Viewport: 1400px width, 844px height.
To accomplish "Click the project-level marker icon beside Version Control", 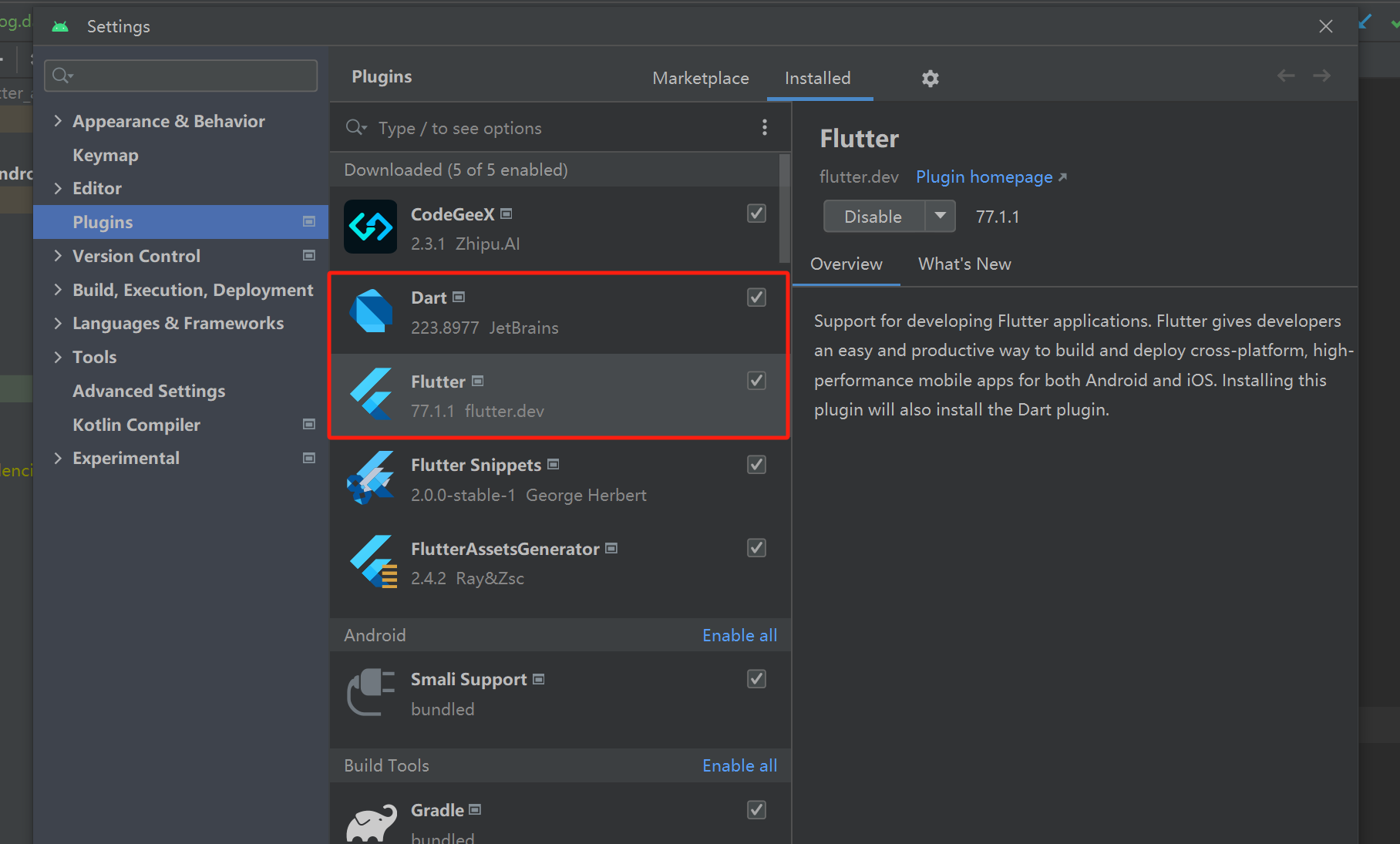I will click(309, 255).
